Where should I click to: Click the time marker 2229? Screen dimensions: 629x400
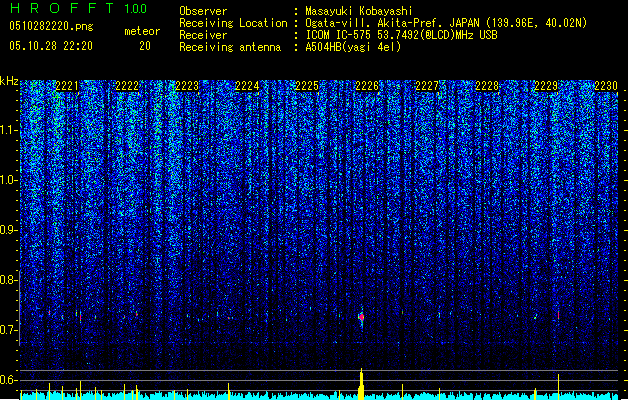coord(546,86)
